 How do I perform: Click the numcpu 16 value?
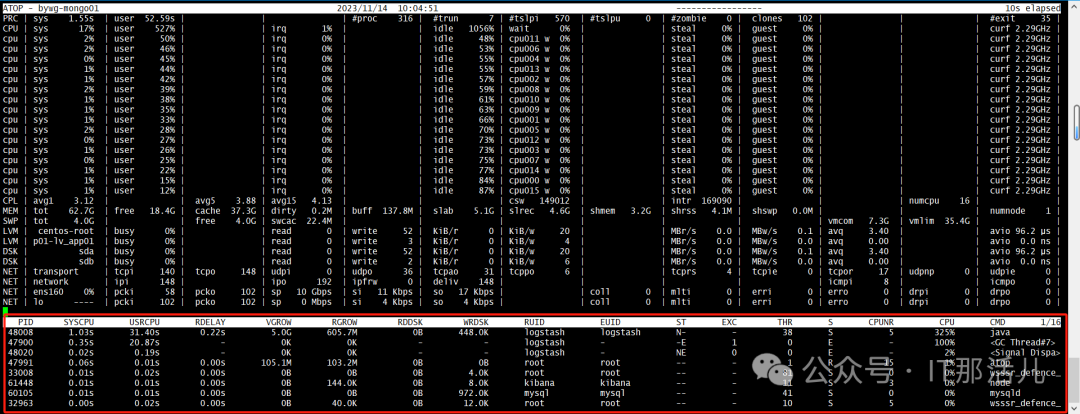click(x=939, y=200)
